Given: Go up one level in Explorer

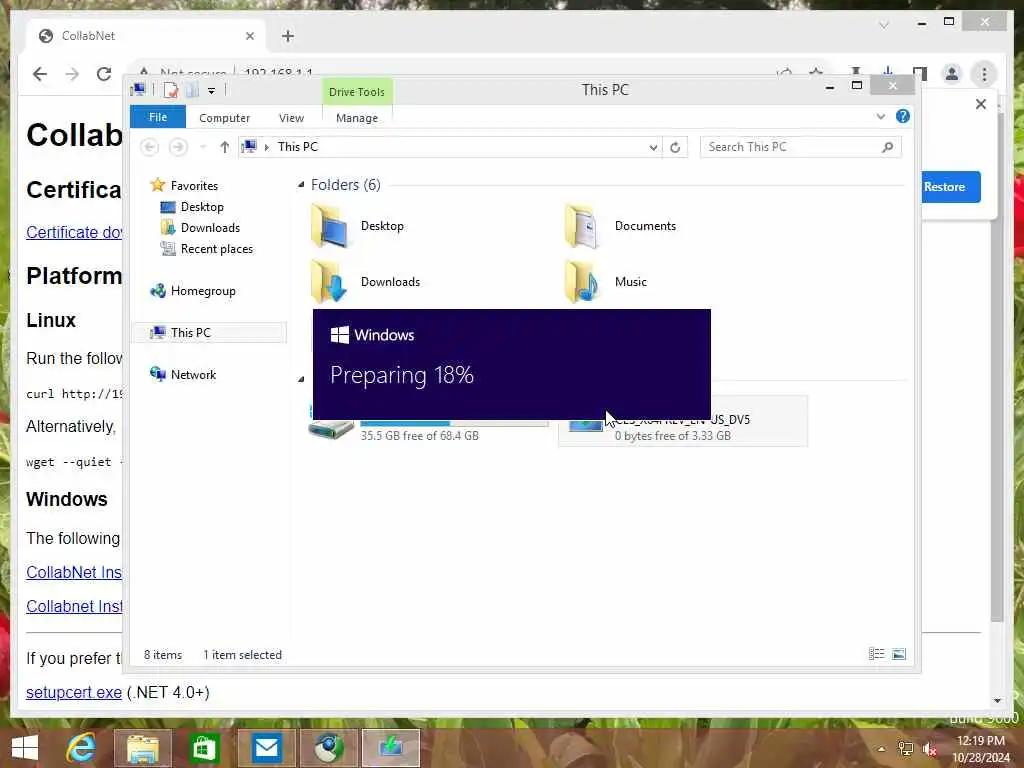Looking at the screenshot, I should (225, 147).
